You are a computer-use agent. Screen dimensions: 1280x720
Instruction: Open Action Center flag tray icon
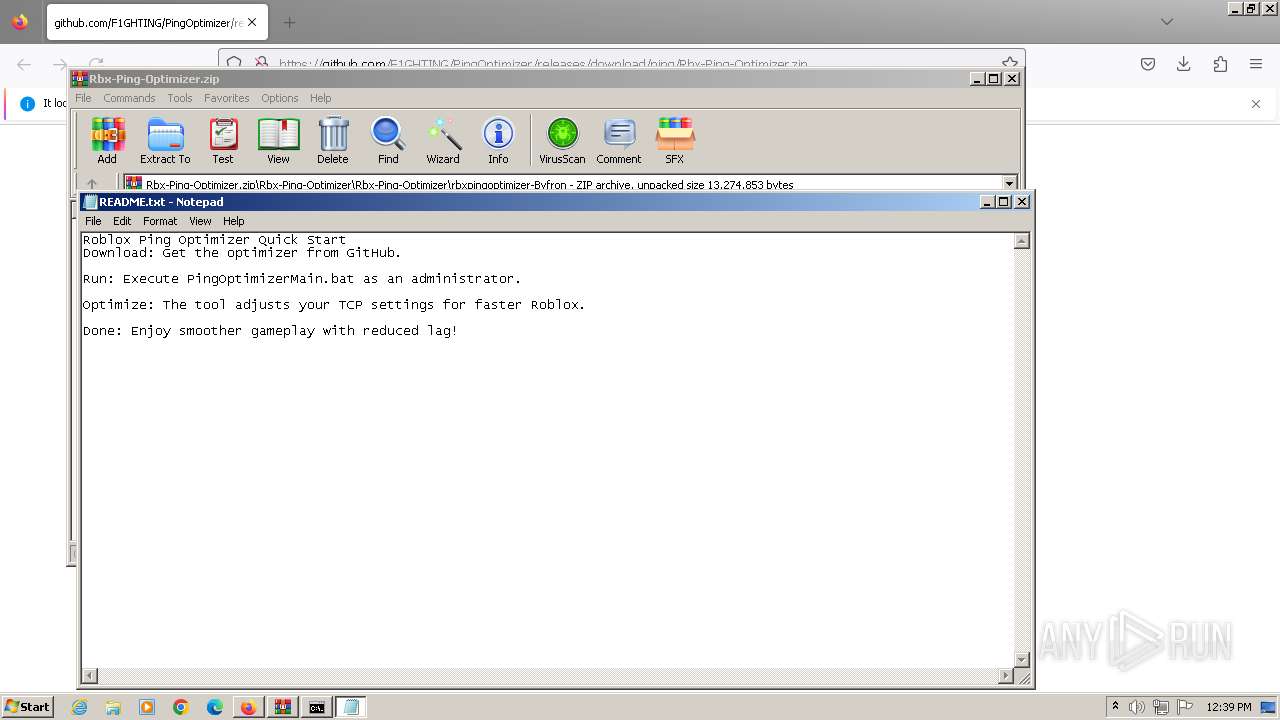pos(1185,707)
